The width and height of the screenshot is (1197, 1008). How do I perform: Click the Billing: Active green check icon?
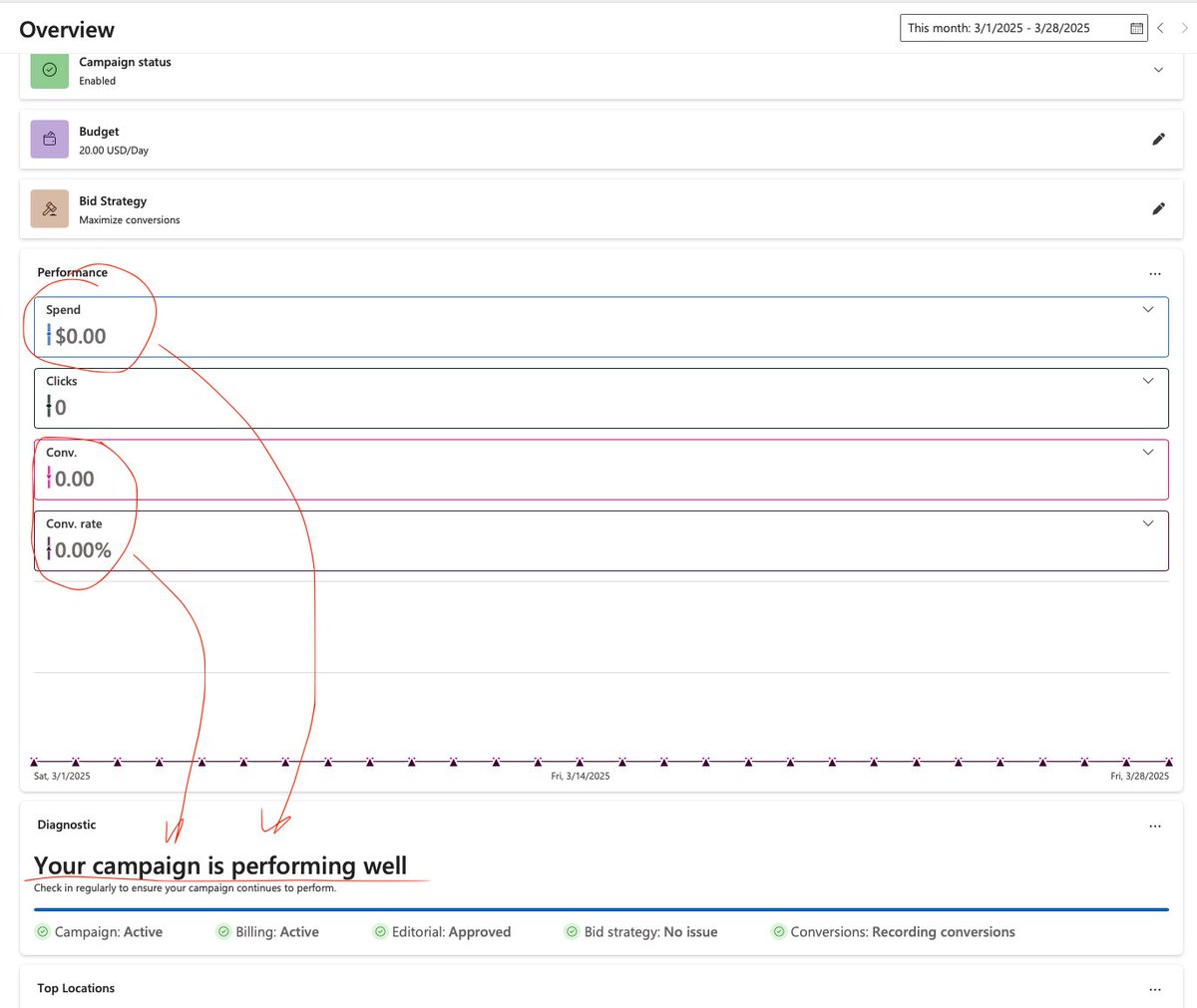(223, 932)
